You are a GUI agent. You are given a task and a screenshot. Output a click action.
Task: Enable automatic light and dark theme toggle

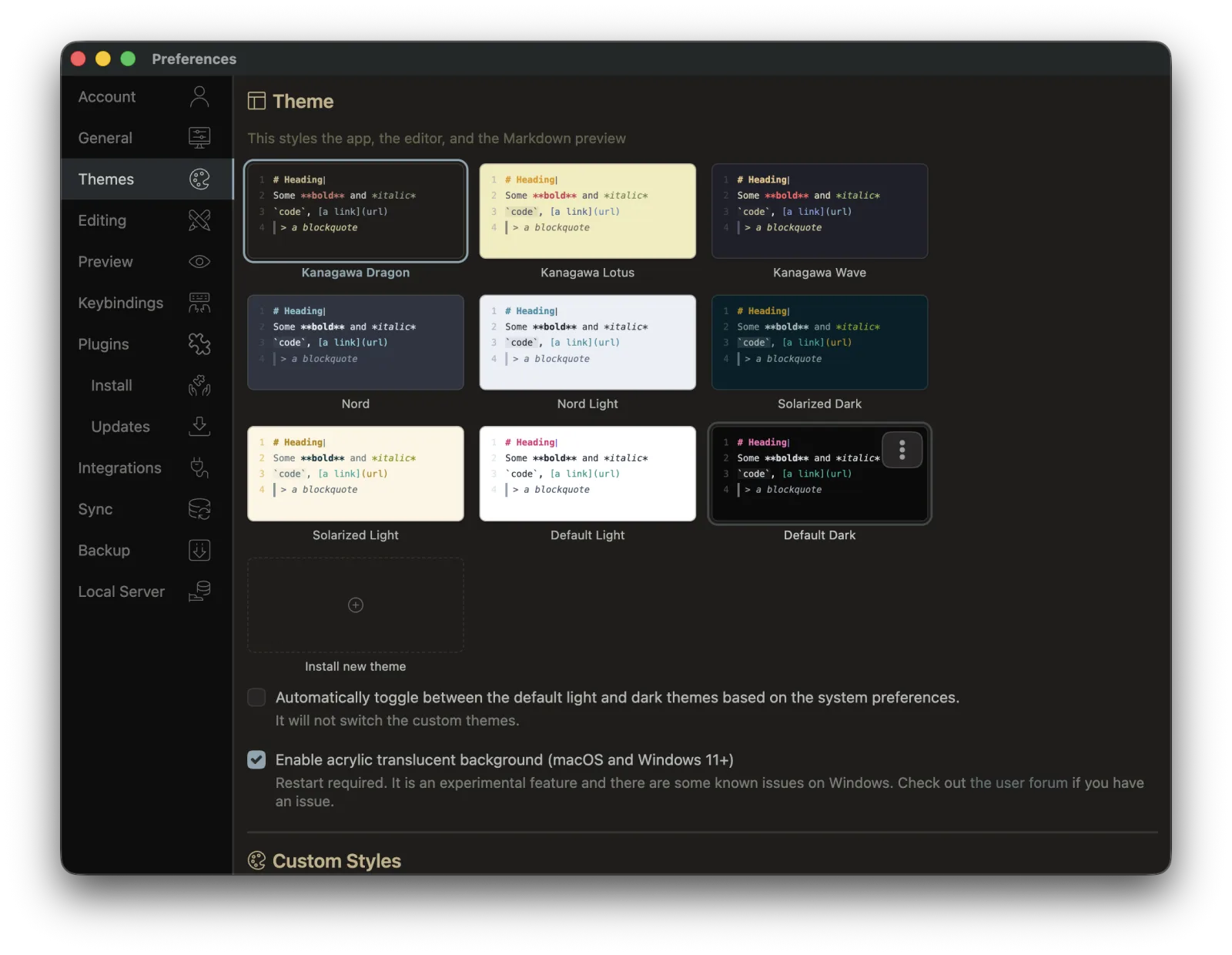click(256, 697)
